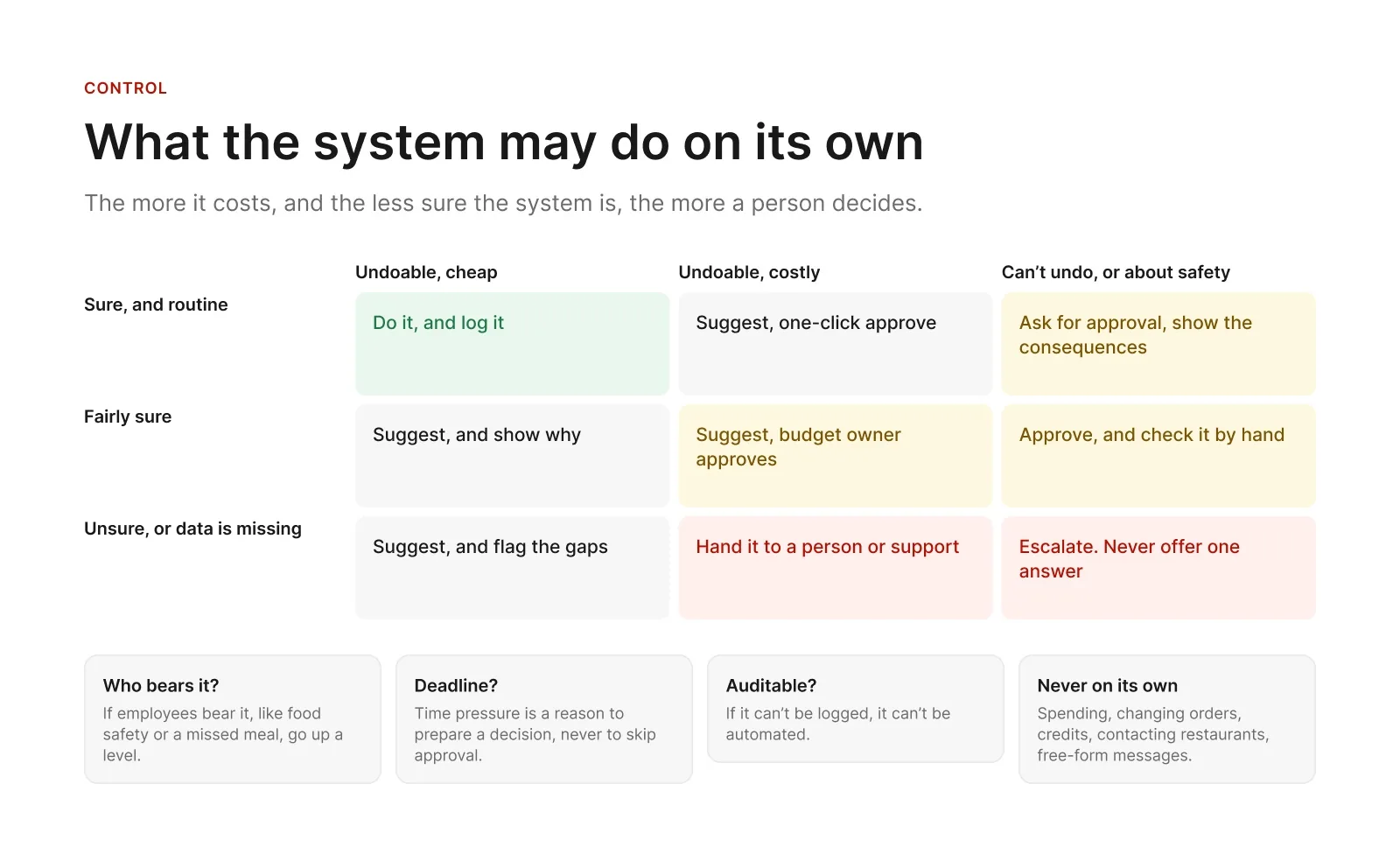Click the 'Never on its own' card title

tap(1107, 686)
